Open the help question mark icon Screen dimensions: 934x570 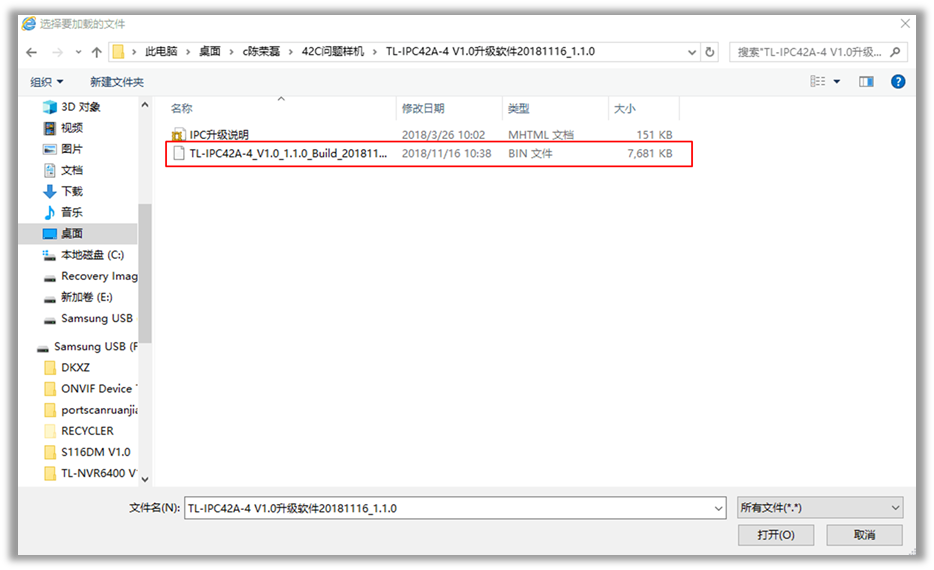(x=897, y=82)
